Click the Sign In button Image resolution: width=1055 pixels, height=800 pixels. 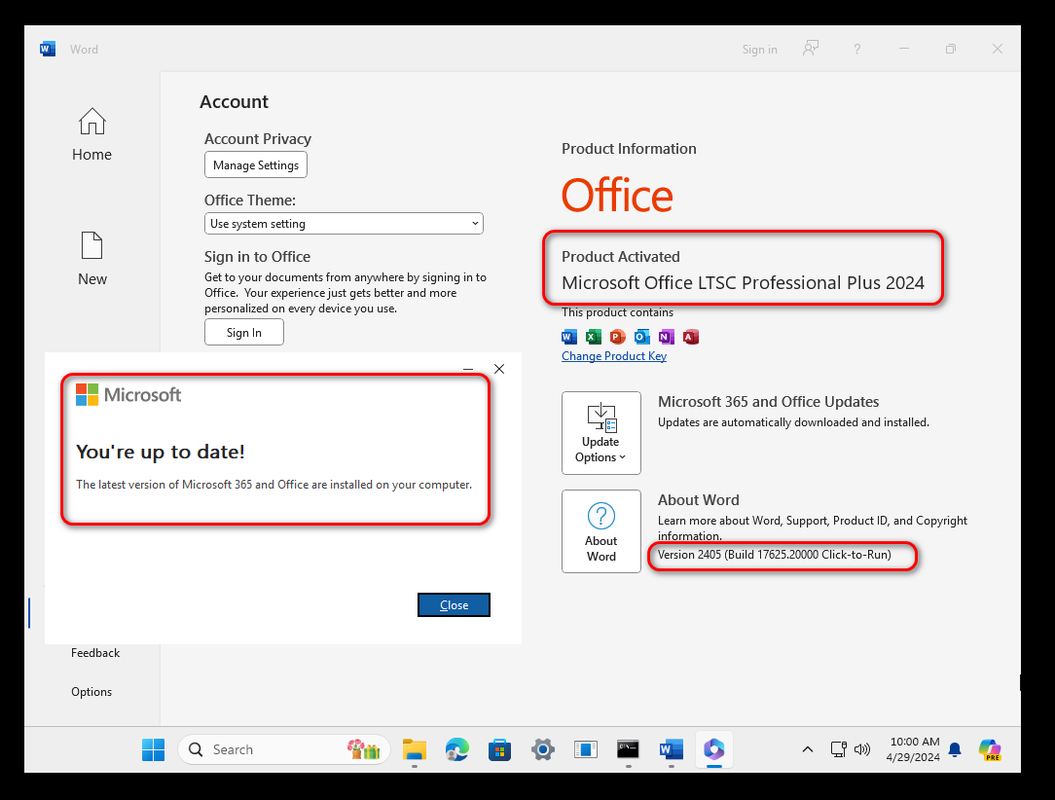tap(244, 332)
